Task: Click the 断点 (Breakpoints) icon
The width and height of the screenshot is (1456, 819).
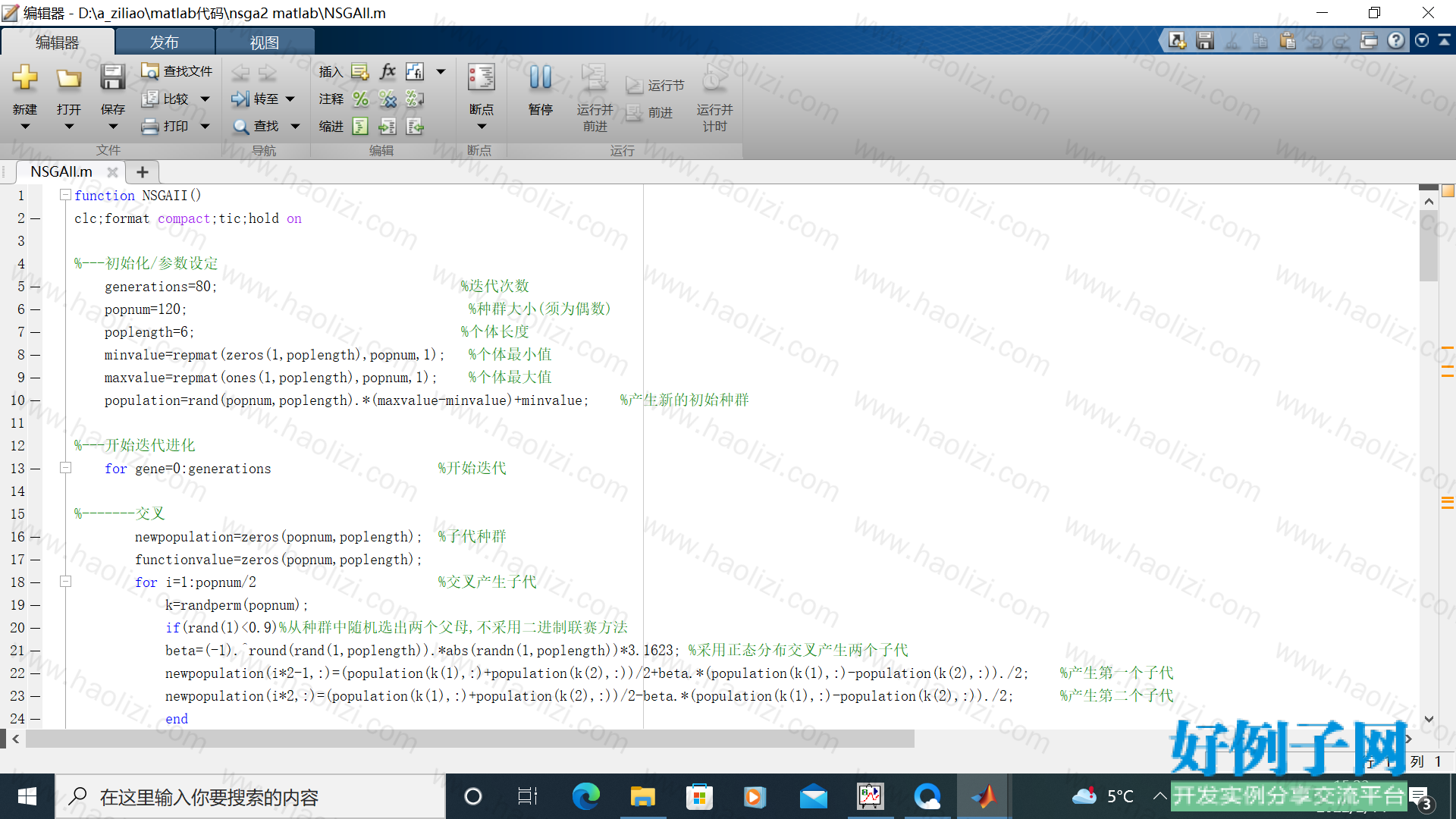Action: coord(482,77)
